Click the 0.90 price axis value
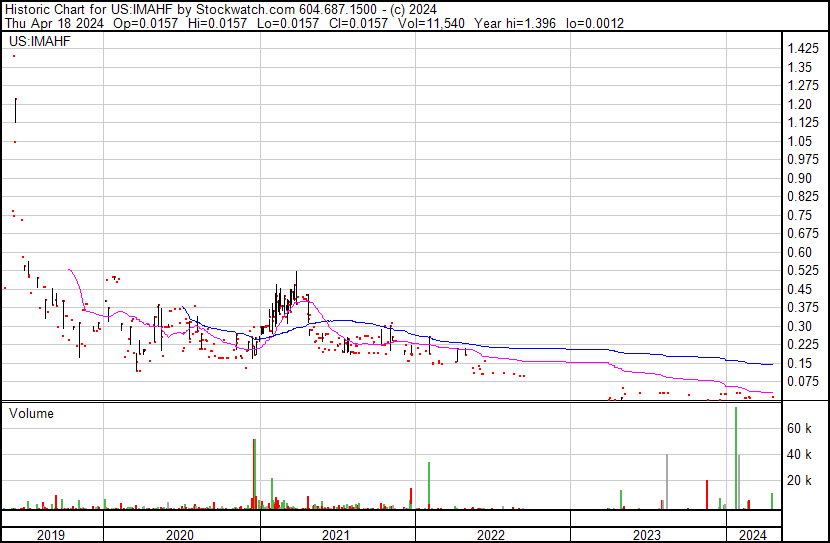Screen dimensions: 830x543 click(799, 178)
